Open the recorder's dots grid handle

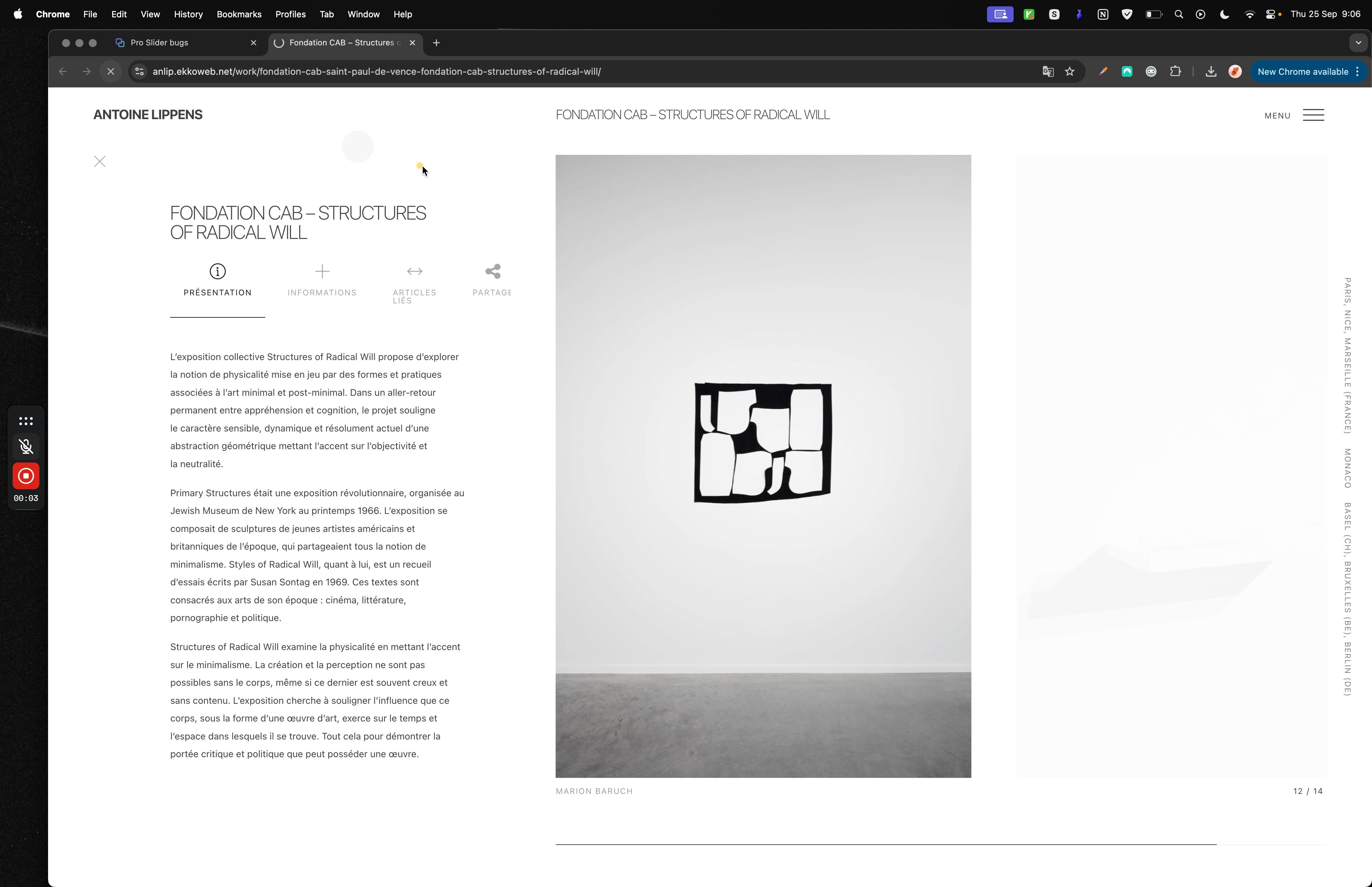tap(26, 421)
